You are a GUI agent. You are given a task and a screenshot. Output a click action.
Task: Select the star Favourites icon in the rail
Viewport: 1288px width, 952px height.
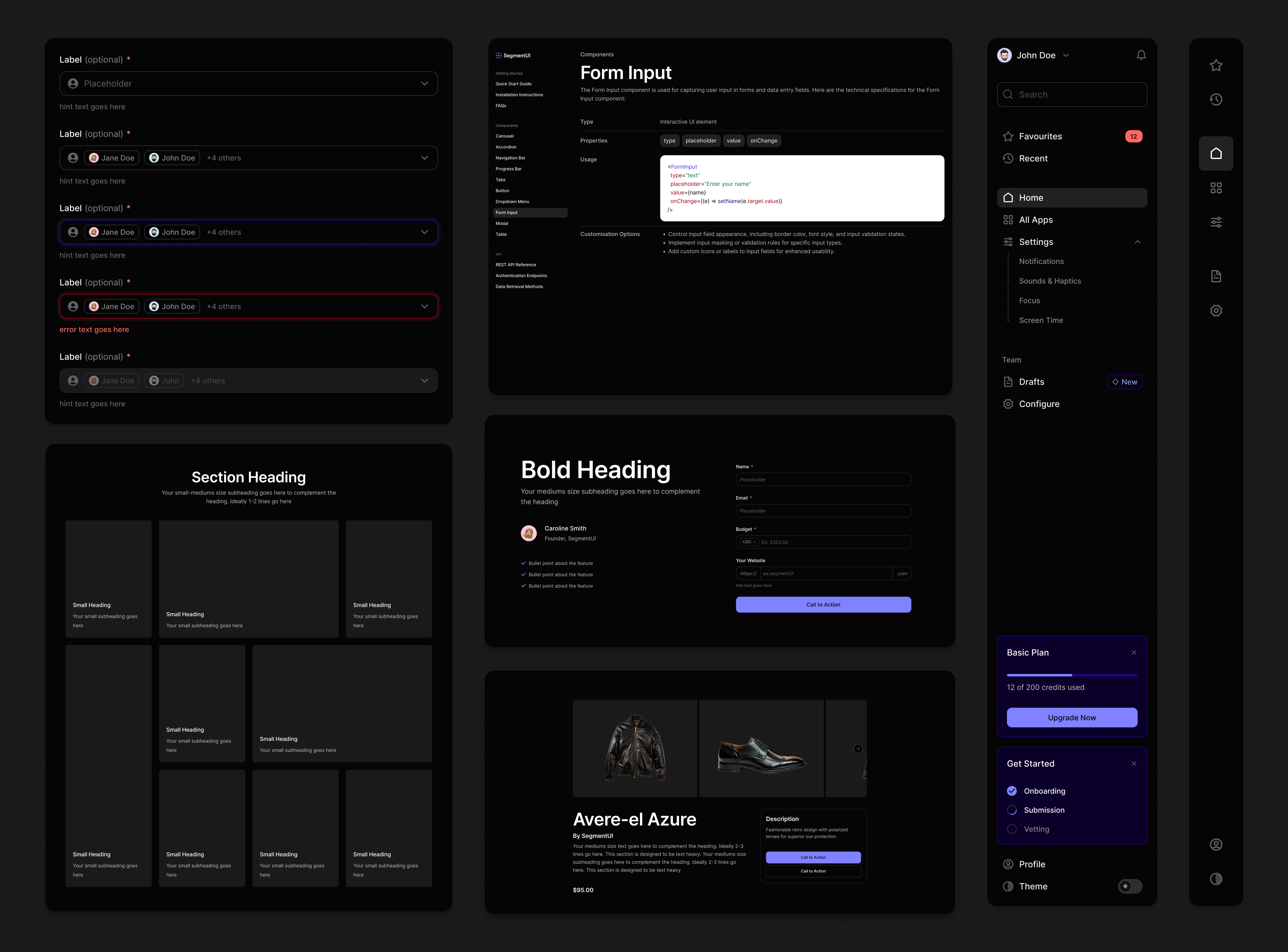point(1217,65)
